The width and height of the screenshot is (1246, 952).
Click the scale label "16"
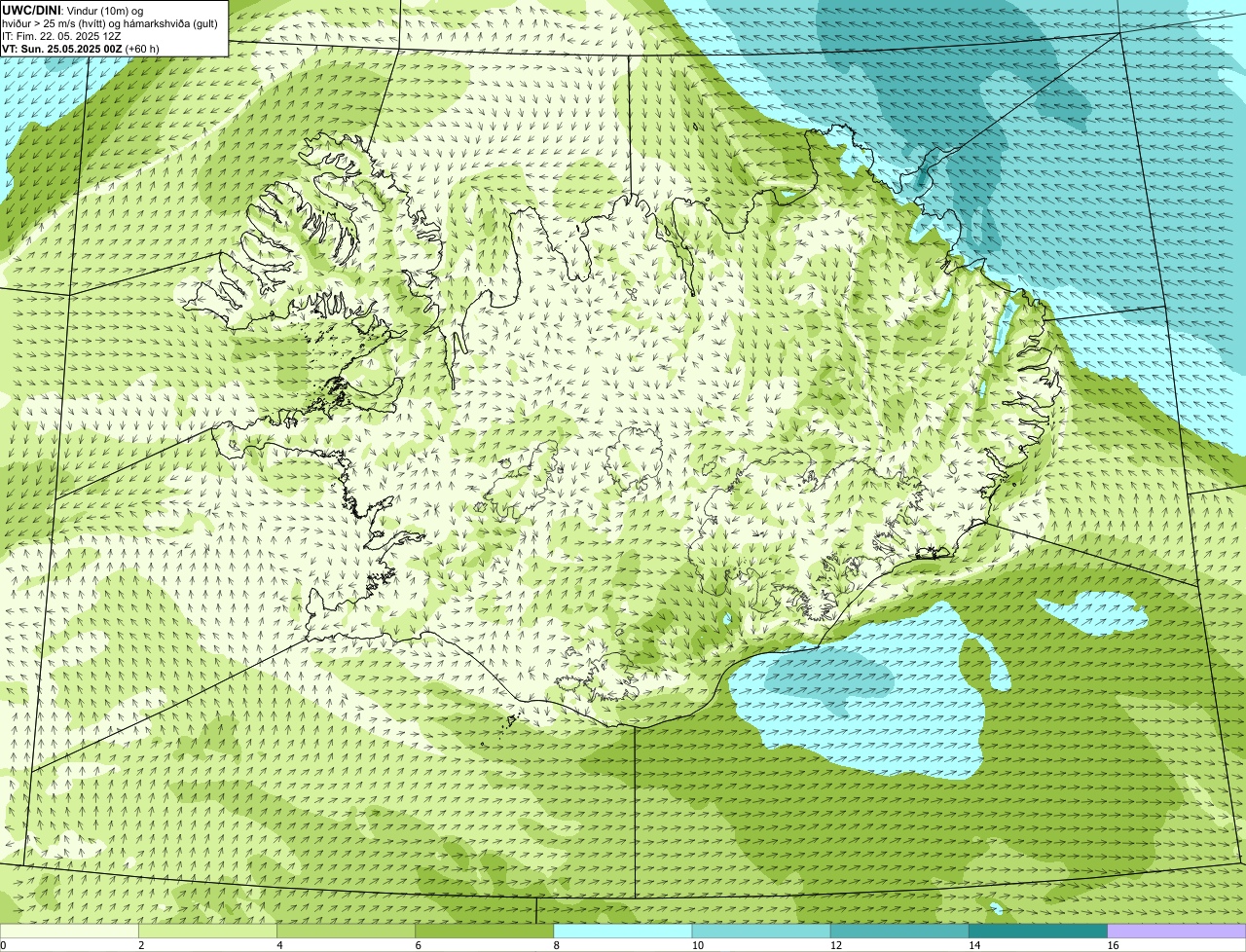(1113, 945)
